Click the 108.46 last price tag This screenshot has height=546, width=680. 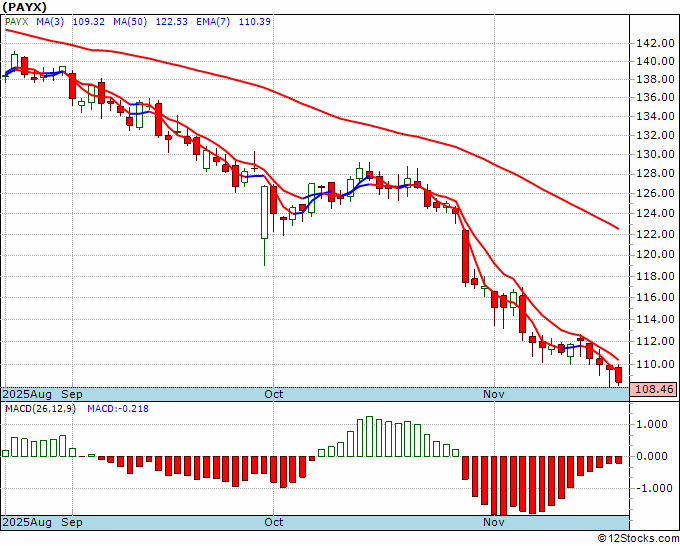(x=653, y=389)
